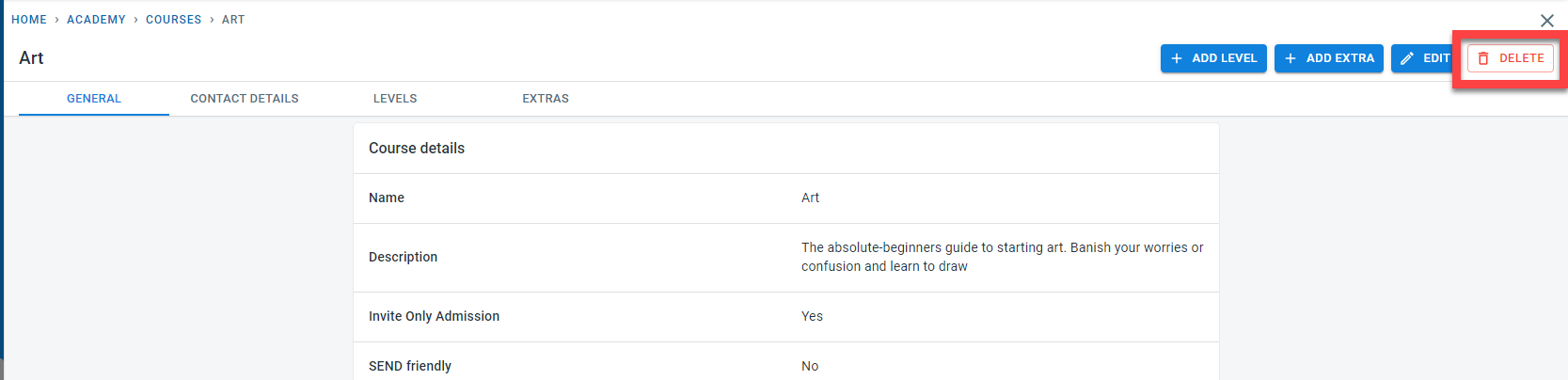The height and width of the screenshot is (380, 1568).
Task: Select the GENERAL tab
Action: [x=94, y=99]
